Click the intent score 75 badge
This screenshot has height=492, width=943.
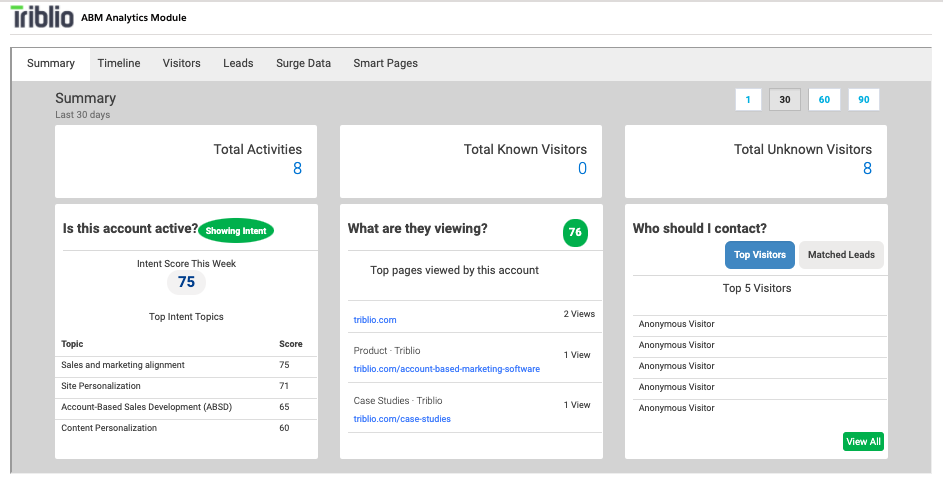click(186, 282)
